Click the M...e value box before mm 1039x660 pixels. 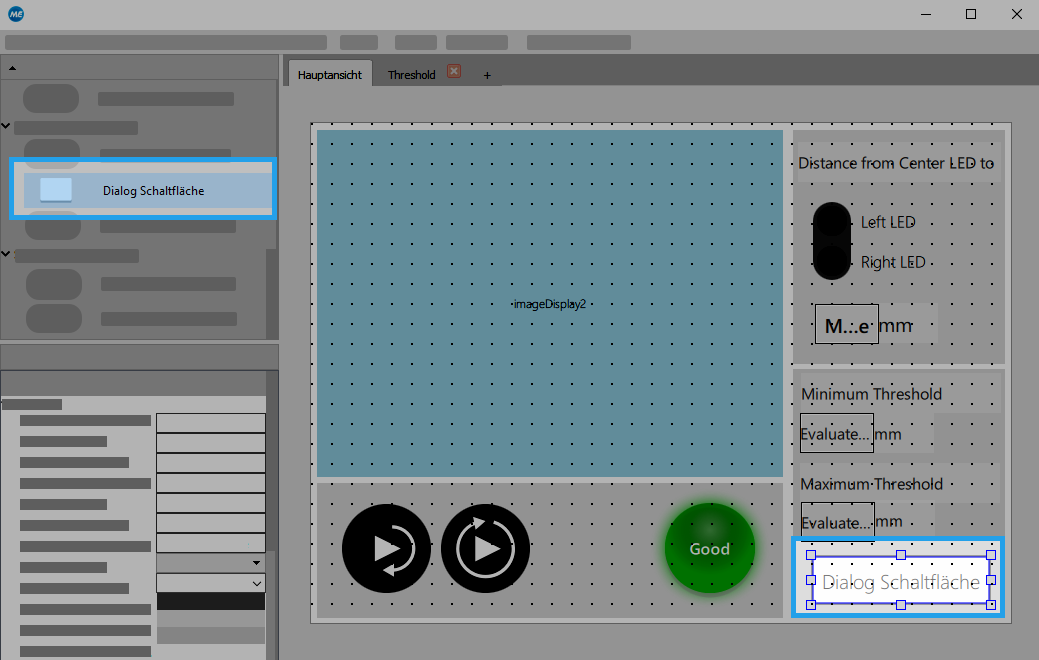pos(847,324)
